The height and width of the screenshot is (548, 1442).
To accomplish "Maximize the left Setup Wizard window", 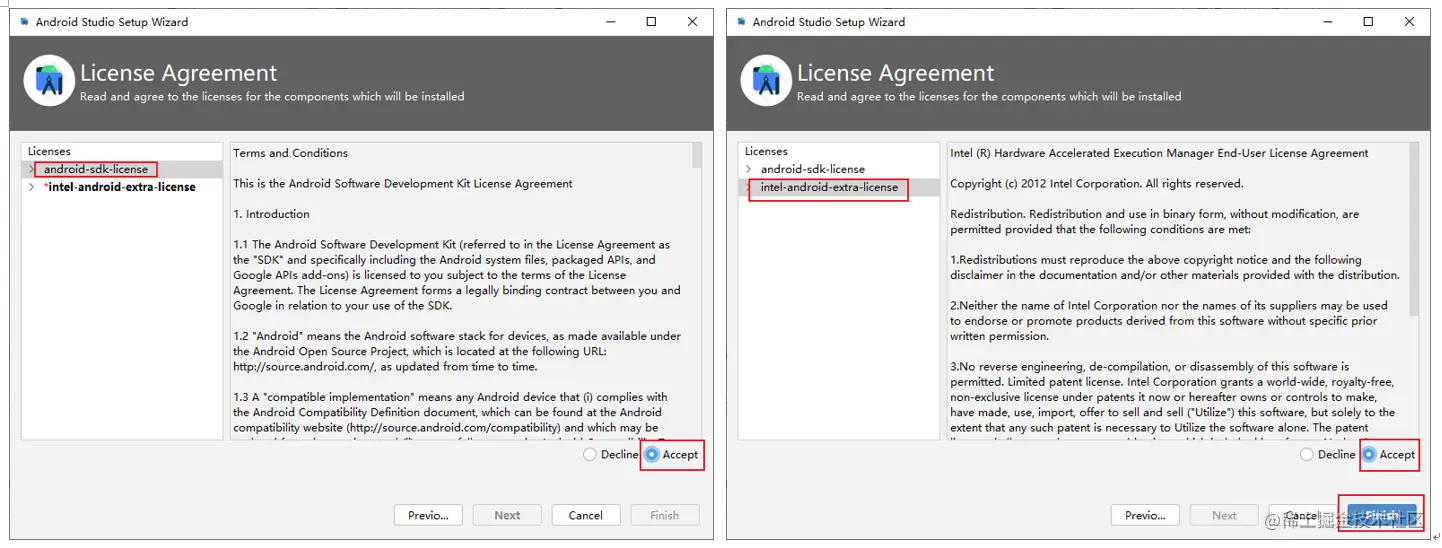I will (651, 21).
